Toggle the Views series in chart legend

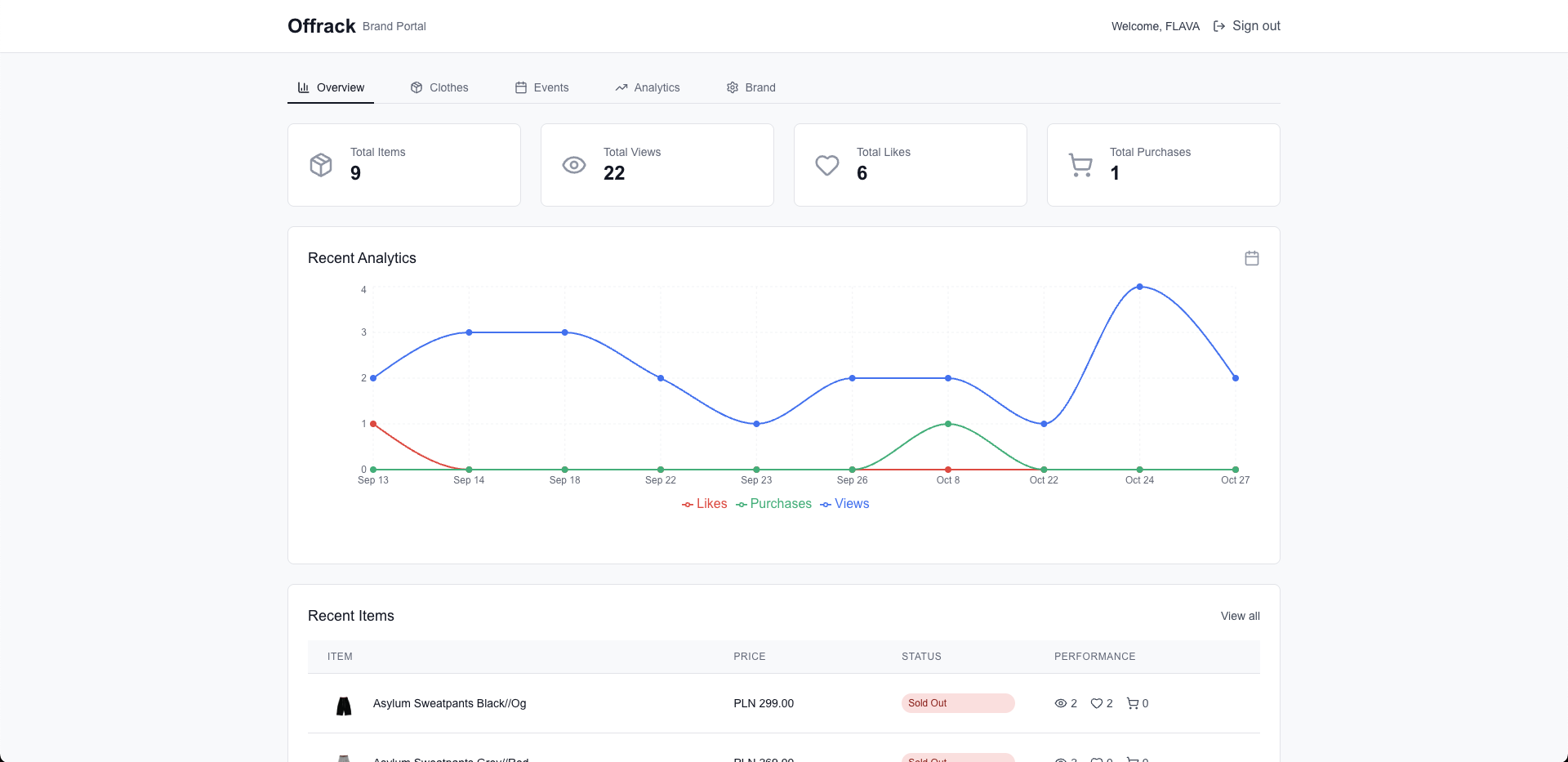coord(844,504)
